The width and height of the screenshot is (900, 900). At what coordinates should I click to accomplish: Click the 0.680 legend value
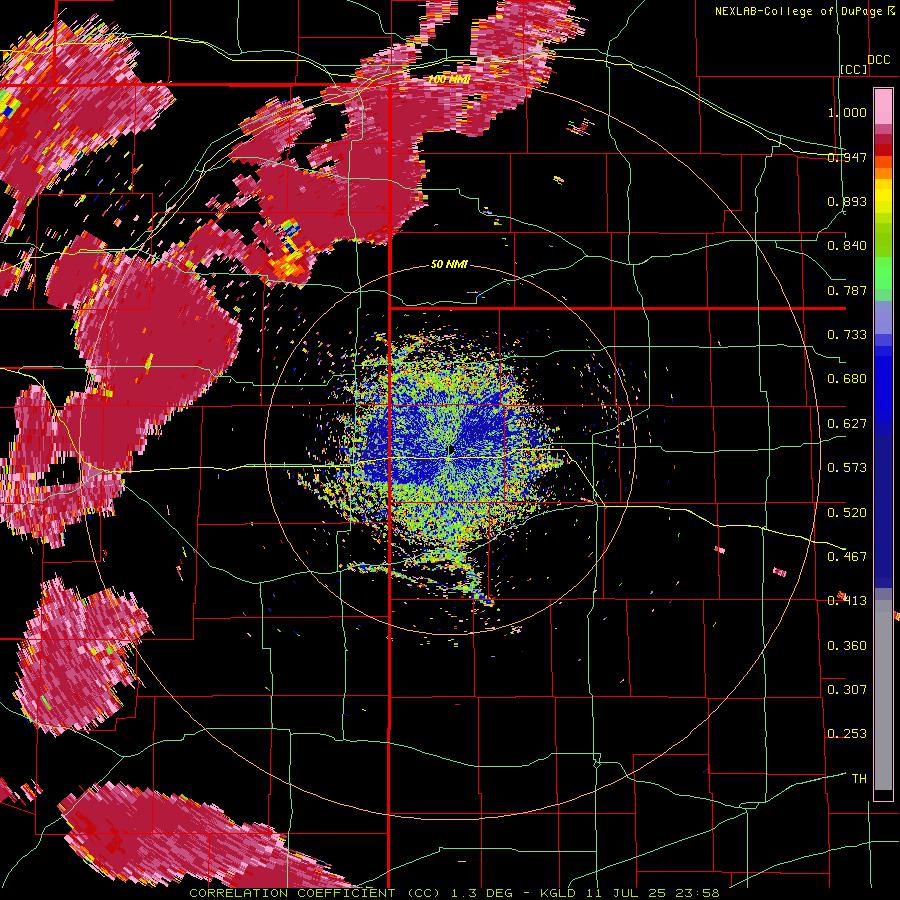coord(847,379)
